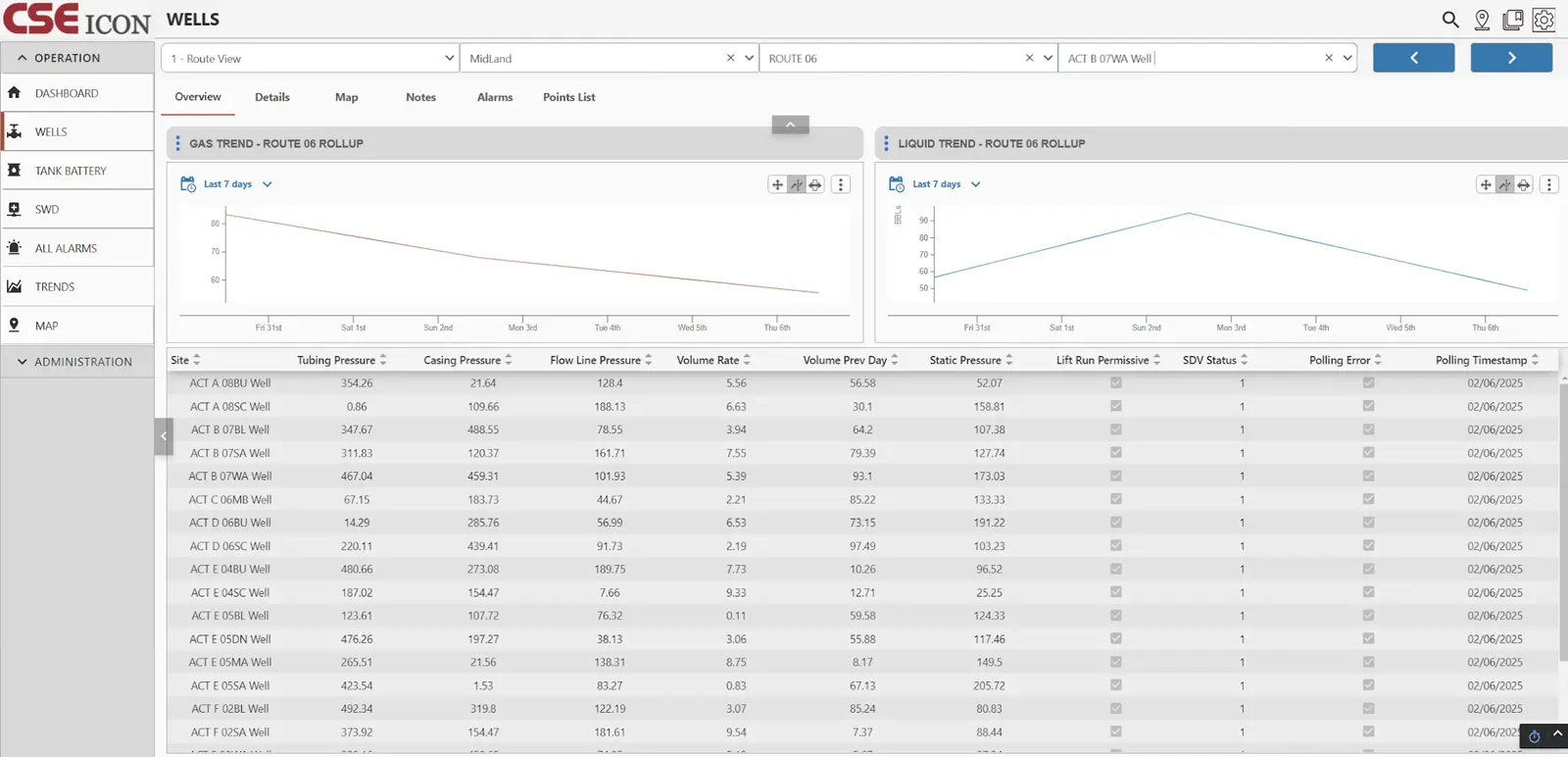Collapse the Operation sidebar section

22,58
